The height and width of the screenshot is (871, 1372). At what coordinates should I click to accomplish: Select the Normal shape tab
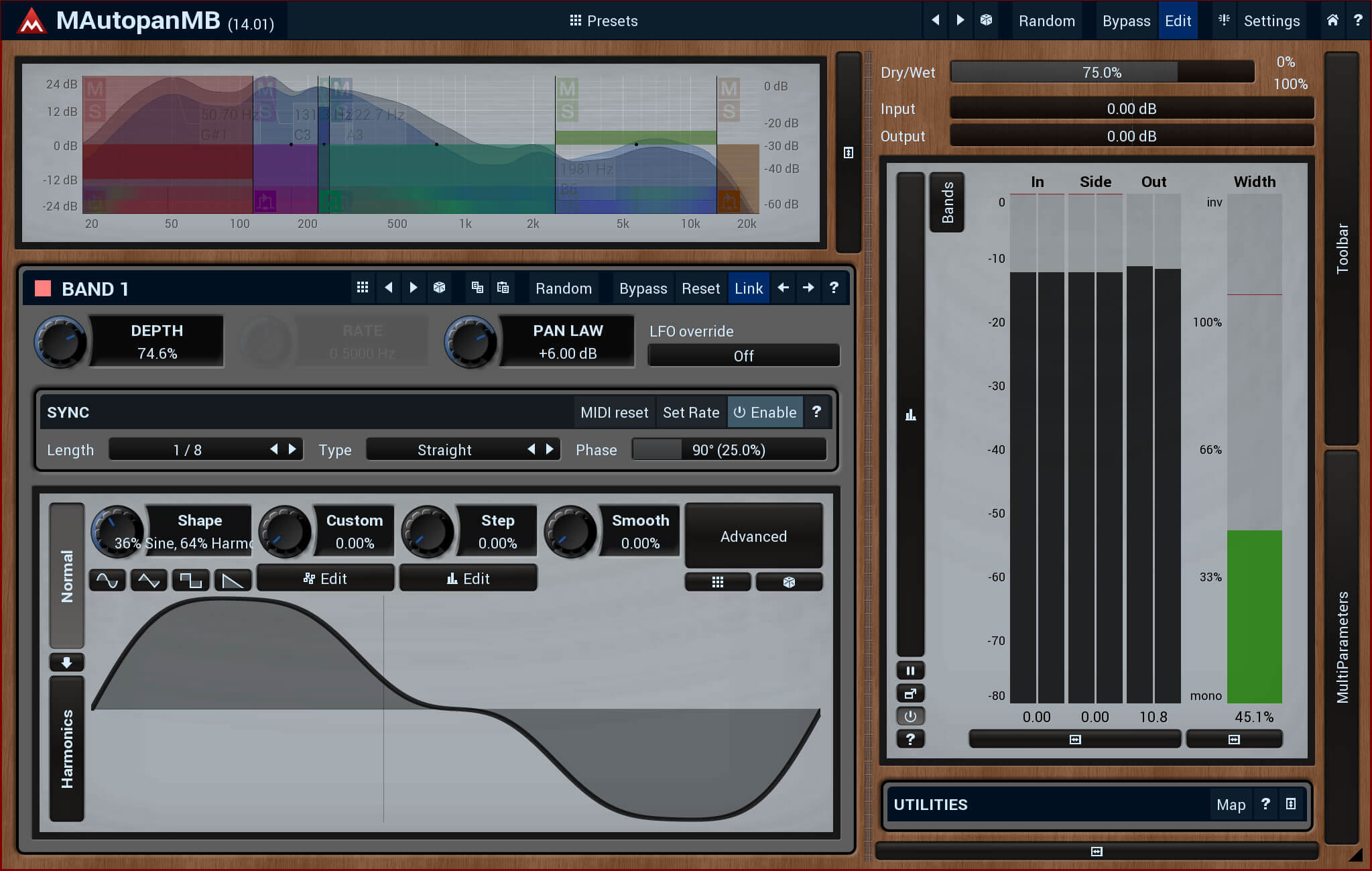click(66, 575)
